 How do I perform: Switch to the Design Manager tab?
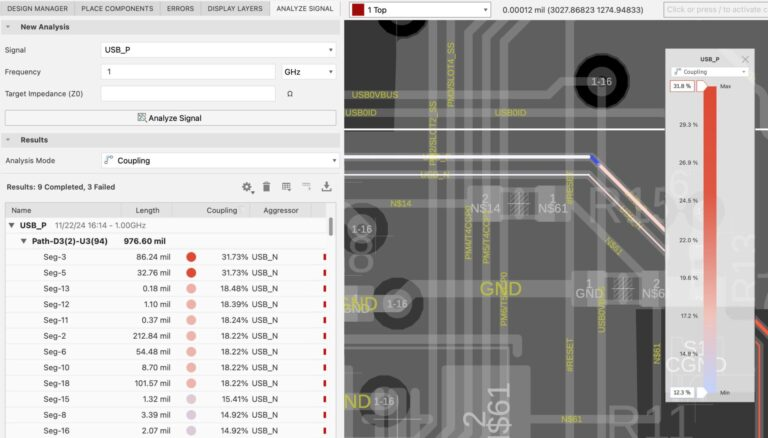[x=37, y=8]
